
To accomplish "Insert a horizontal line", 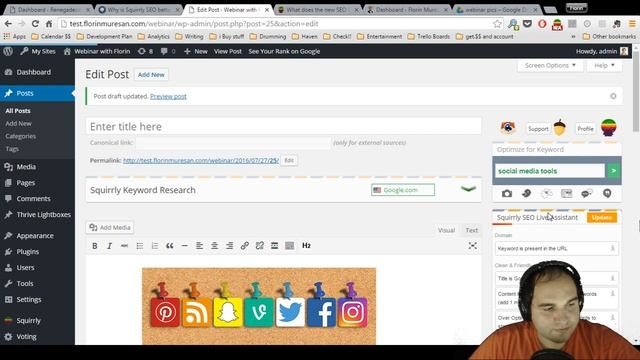I will 184,246.
